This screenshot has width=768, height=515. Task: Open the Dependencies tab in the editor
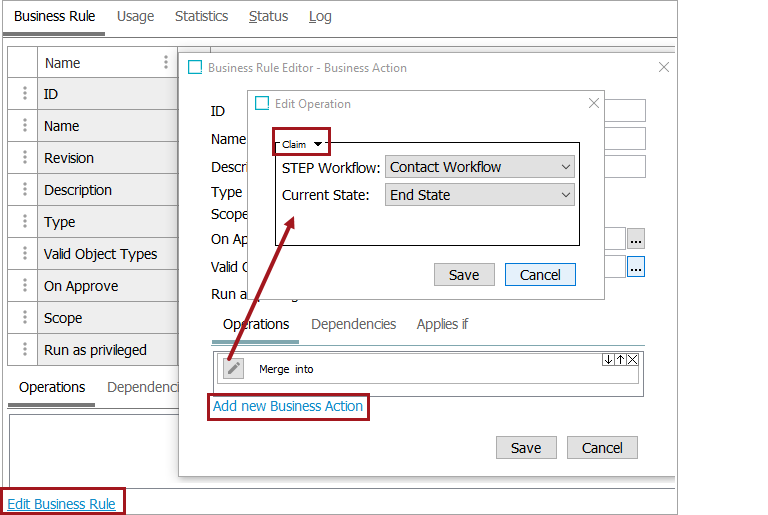[353, 324]
